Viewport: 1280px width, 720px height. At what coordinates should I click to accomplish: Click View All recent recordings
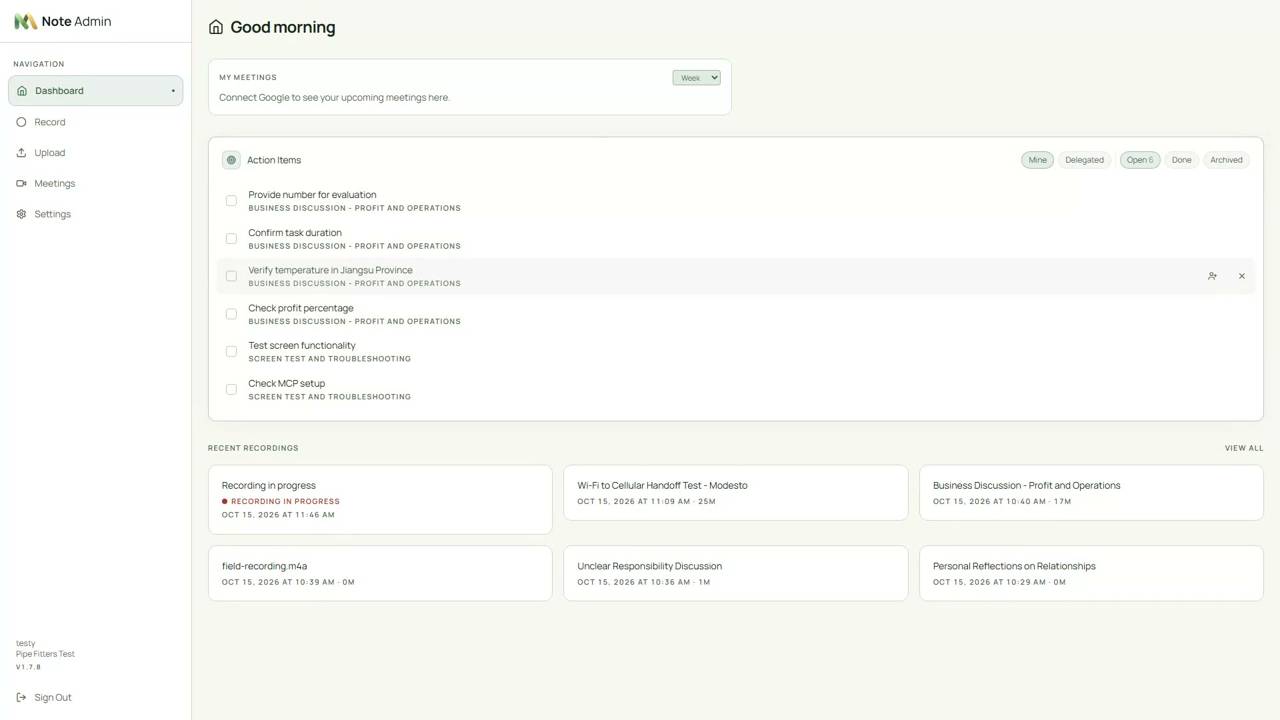[1244, 448]
